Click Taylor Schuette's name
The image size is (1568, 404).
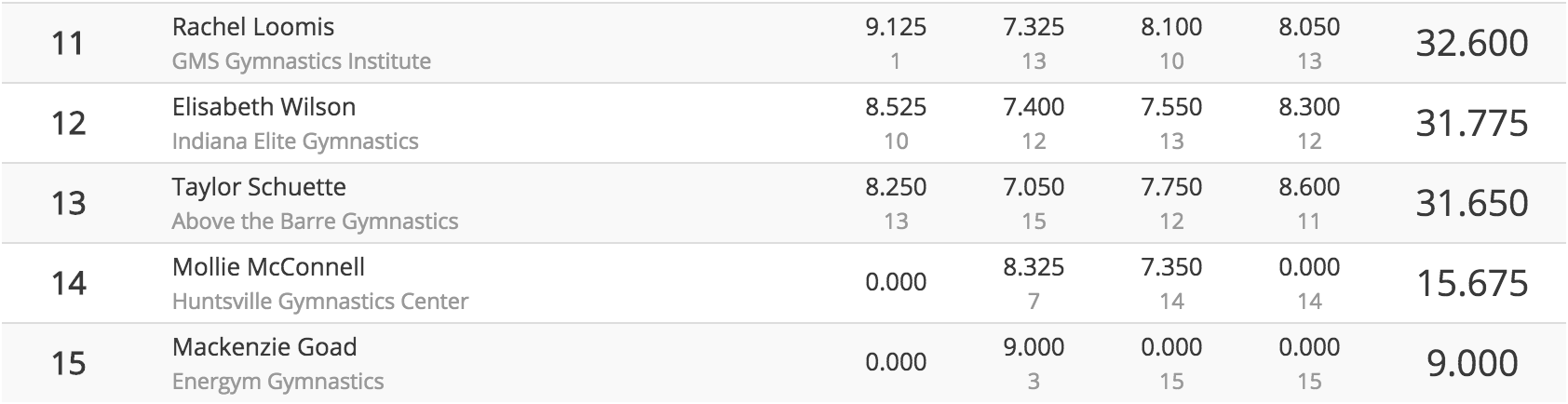(x=259, y=187)
